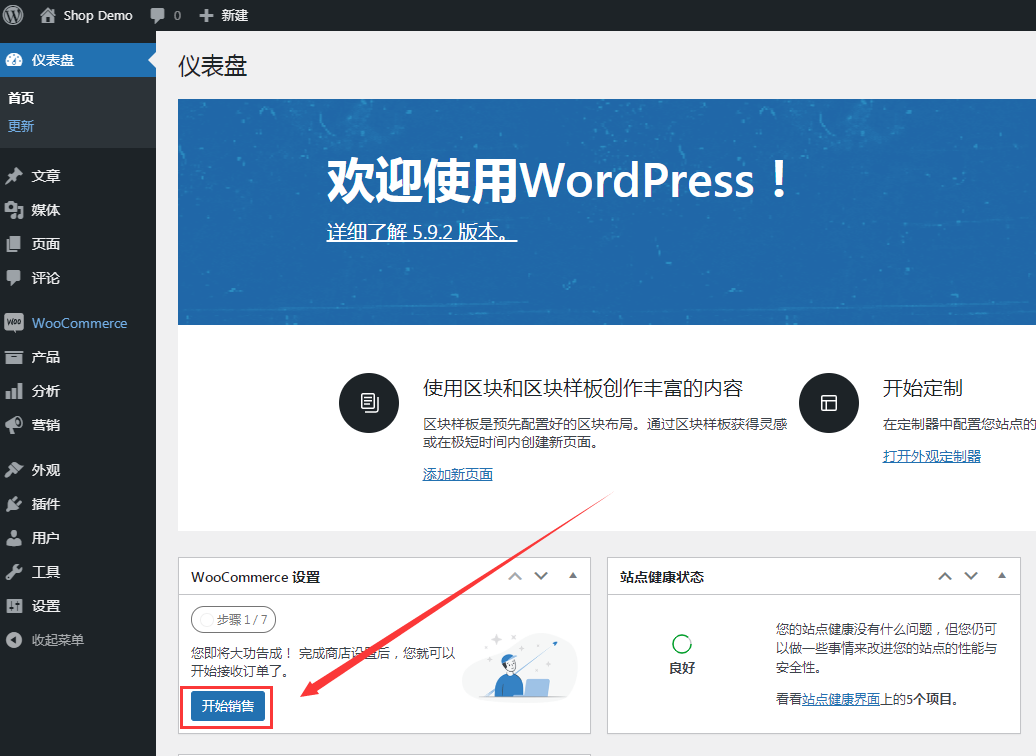Open the 插件 menu
Viewport: 1036px width, 756px height.
point(78,504)
